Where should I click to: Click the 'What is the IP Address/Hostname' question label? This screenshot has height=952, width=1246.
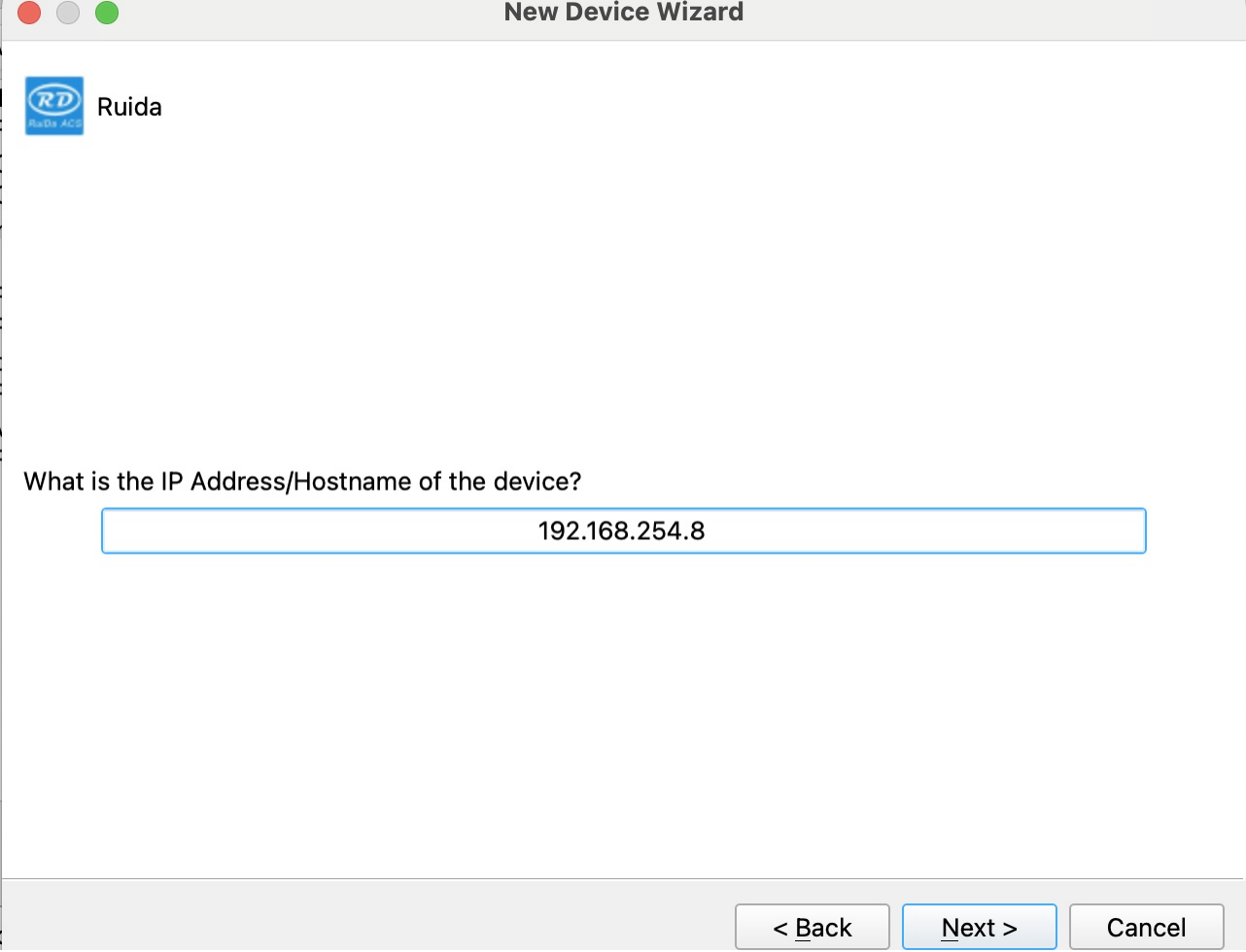[x=302, y=482]
